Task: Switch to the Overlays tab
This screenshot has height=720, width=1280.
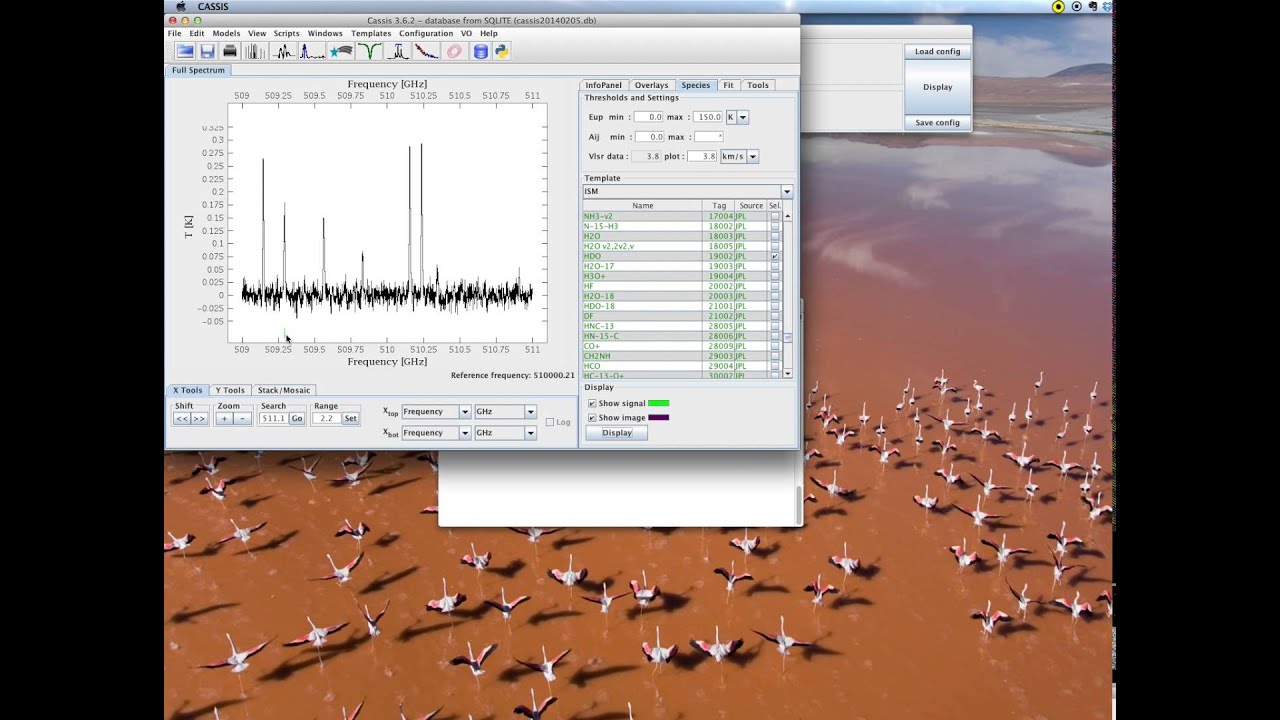Action: point(651,85)
